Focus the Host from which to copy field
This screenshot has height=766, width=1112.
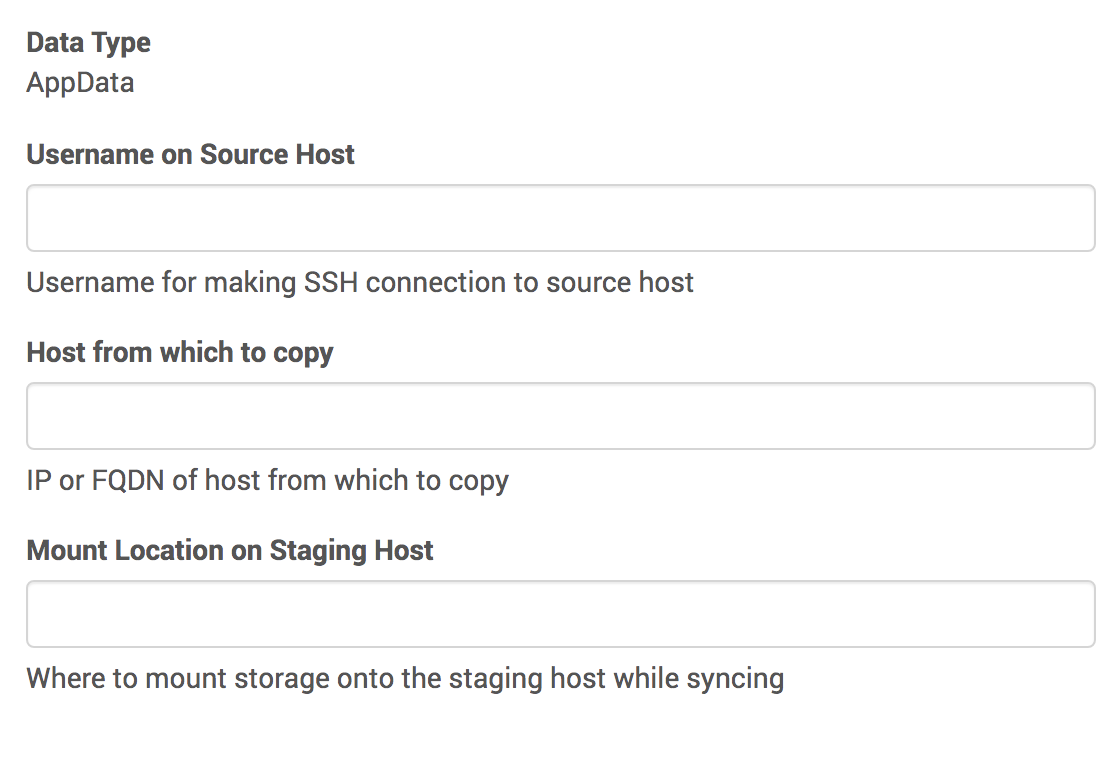pos(560,416)
